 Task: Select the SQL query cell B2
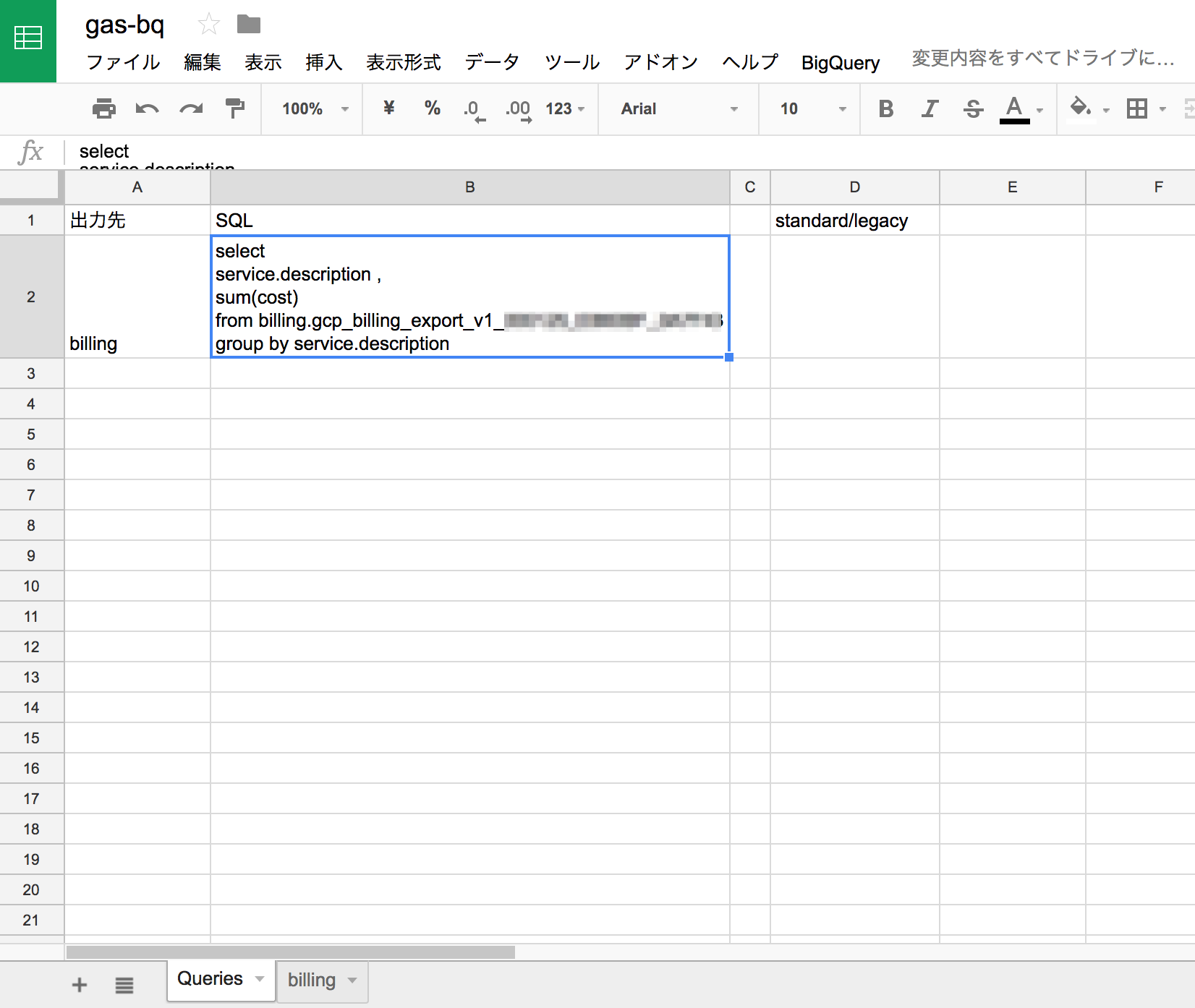[470, 296]
